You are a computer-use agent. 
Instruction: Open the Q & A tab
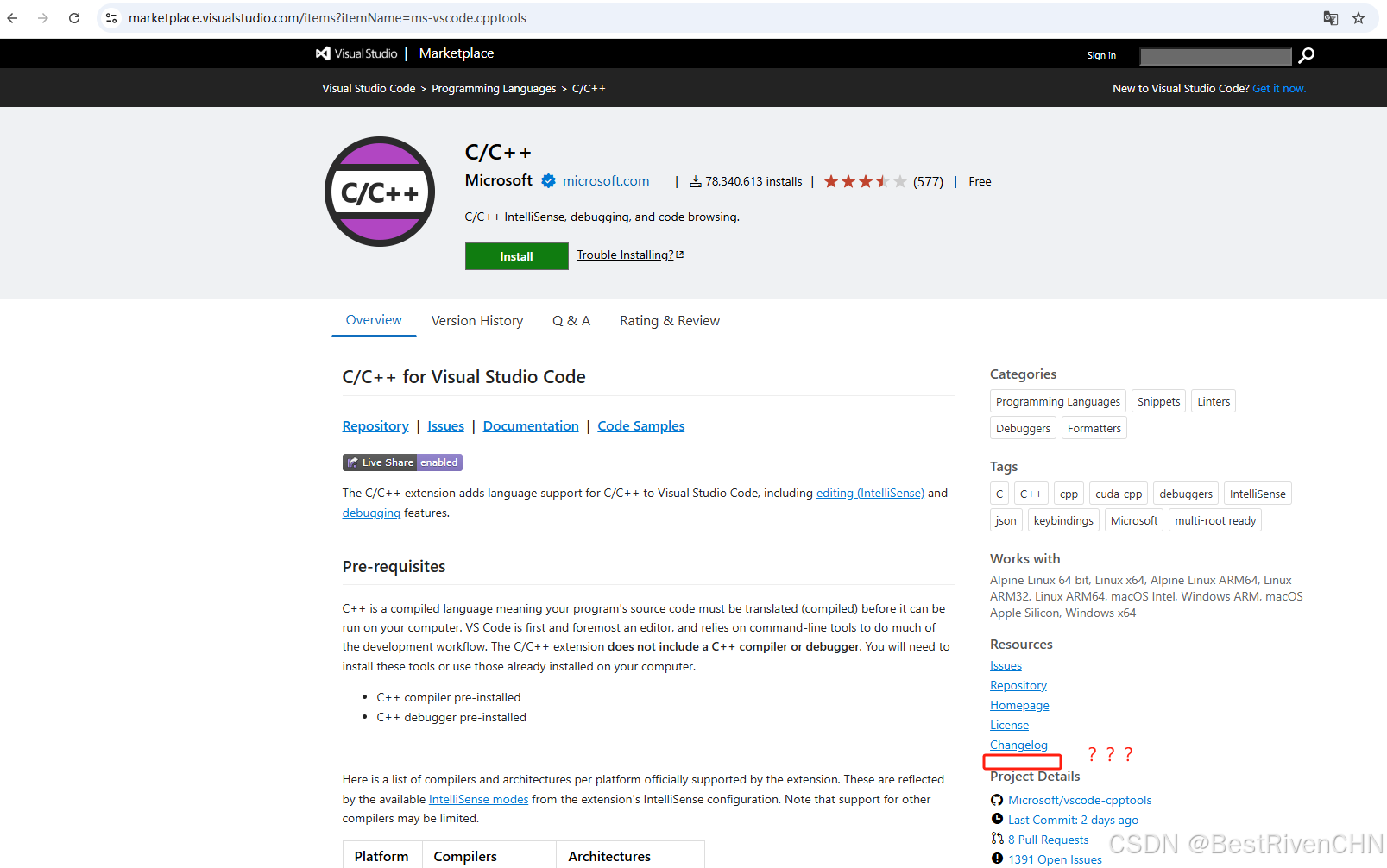[571, 321]
